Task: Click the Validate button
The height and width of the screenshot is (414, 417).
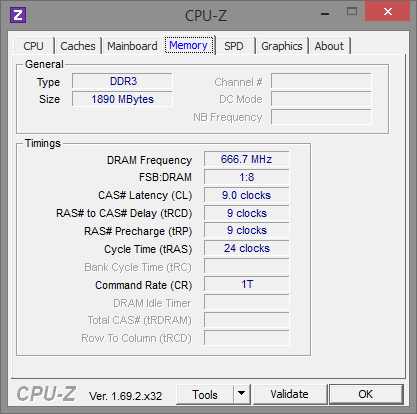Action: click(290, 394)
